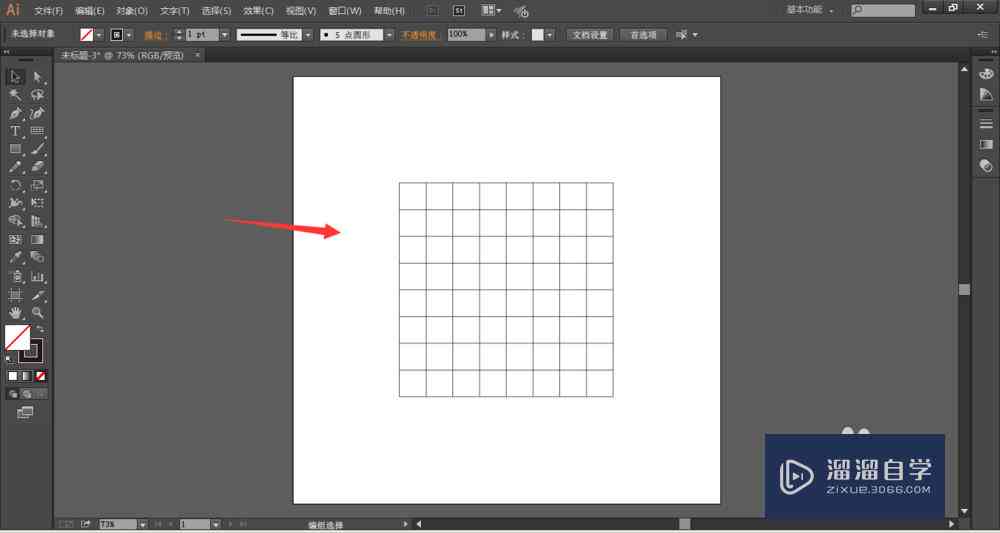The image size is (1000, 533).
Task: Select the Blend tool
Action: tap(38, 258)
